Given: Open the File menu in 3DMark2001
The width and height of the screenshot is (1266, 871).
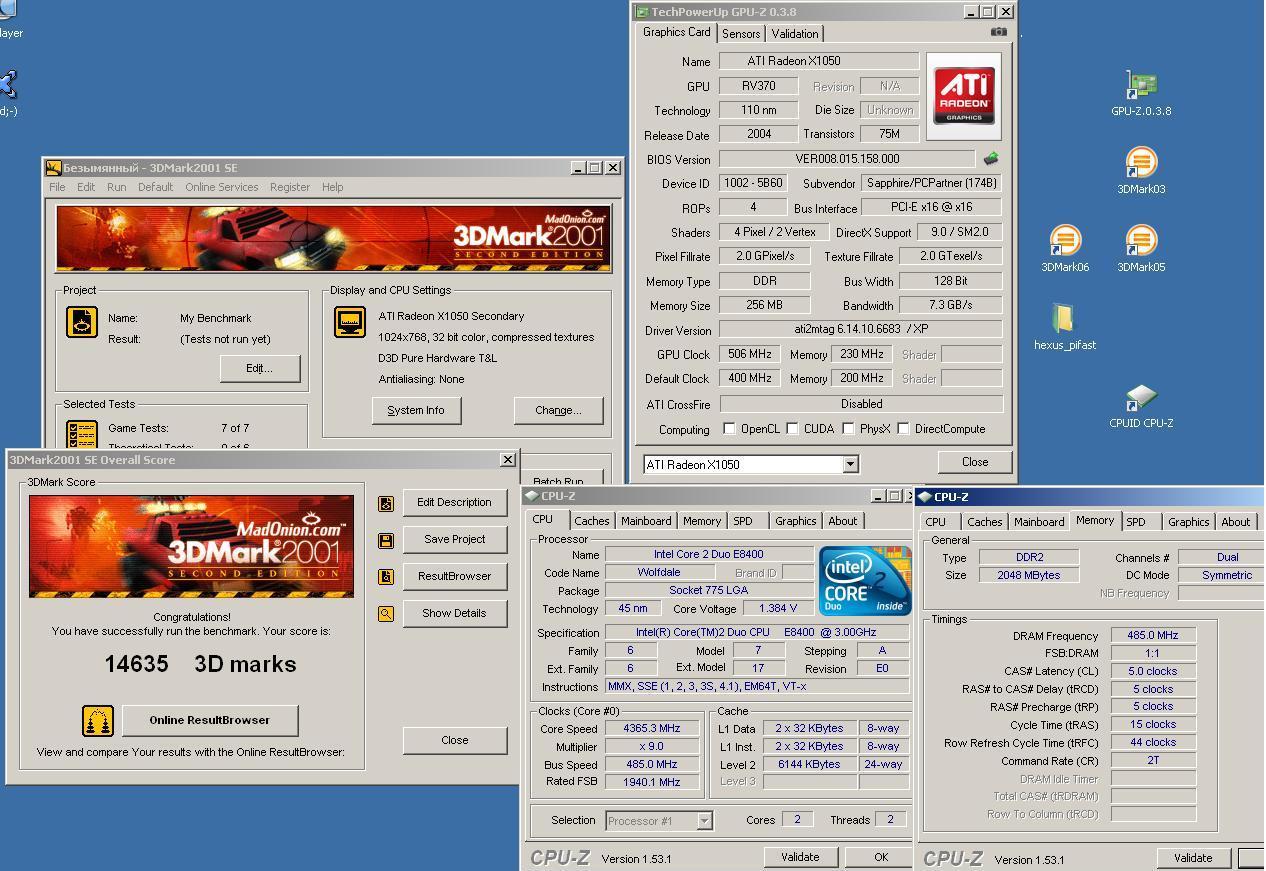Looking at the screenshot, I should click(58, 187).
